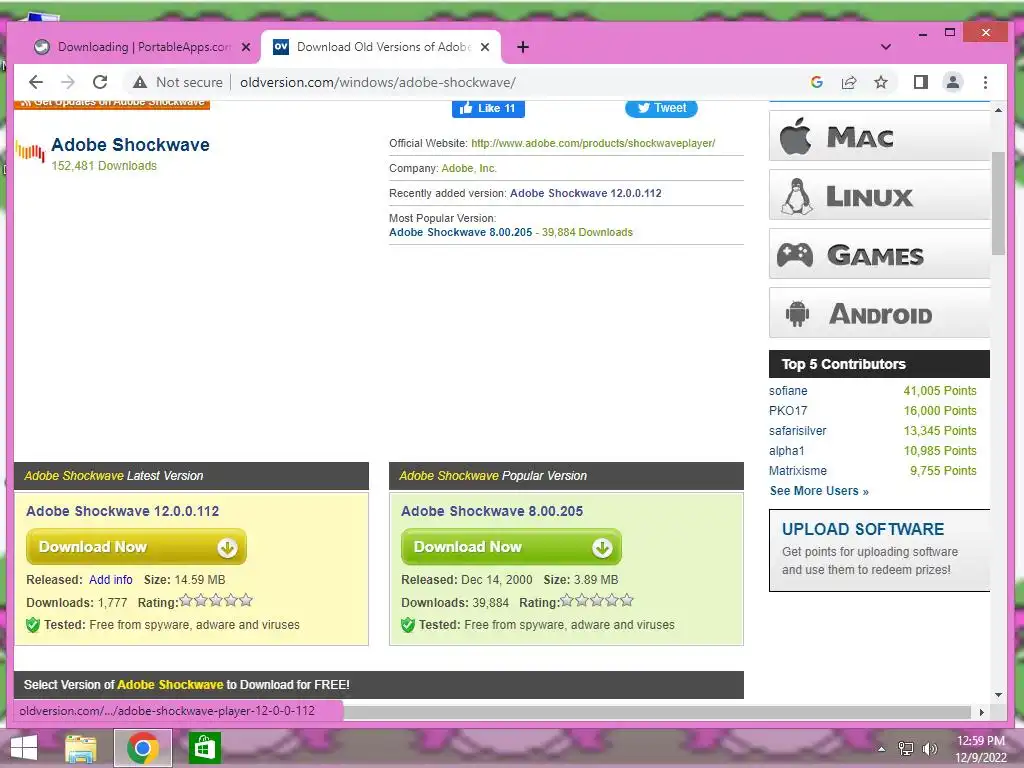This screenshot has height=768, width=1024.
Task: Open Chrome three-dot menu
Action: tap(985, 82)
